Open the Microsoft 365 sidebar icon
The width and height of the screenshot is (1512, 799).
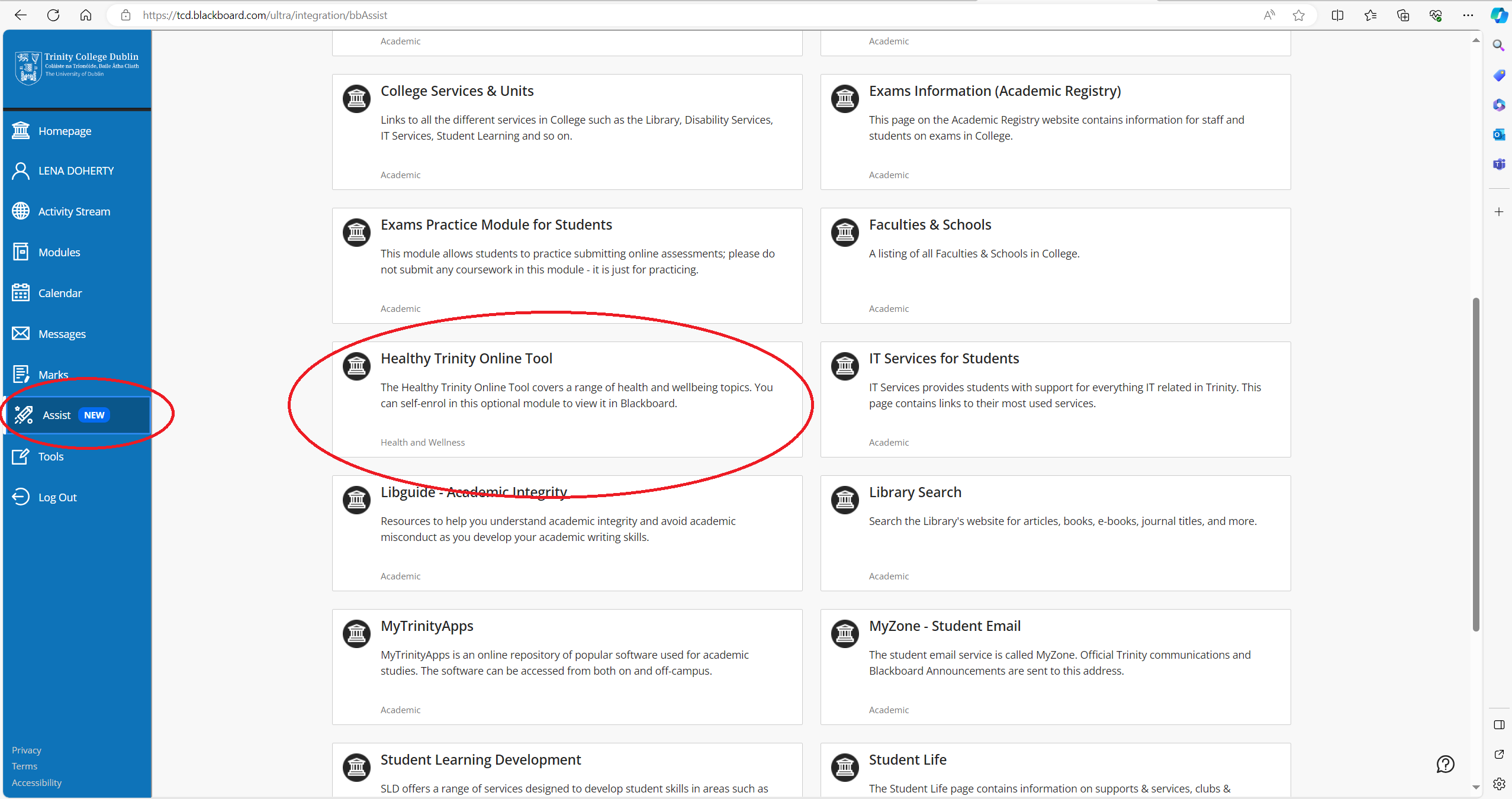pos(1498,105)
